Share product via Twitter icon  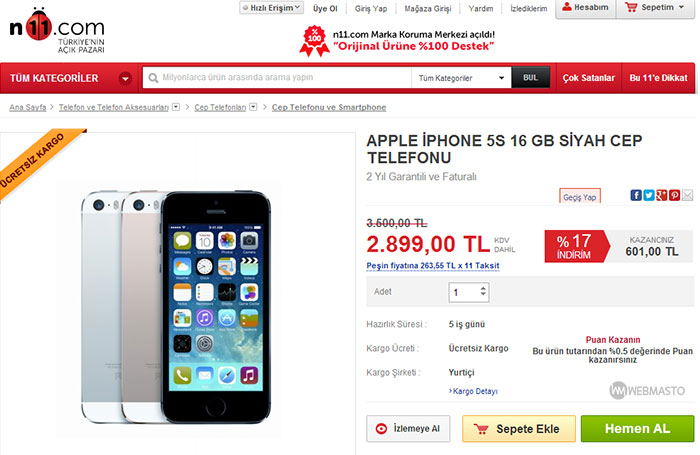coord(649,195)
